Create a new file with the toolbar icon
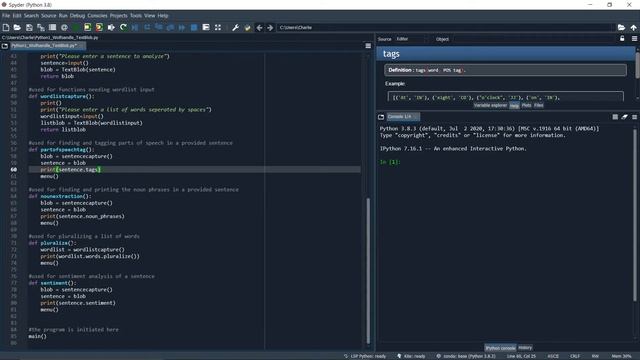This screenshot has height=360, width=640. [6, 27]
